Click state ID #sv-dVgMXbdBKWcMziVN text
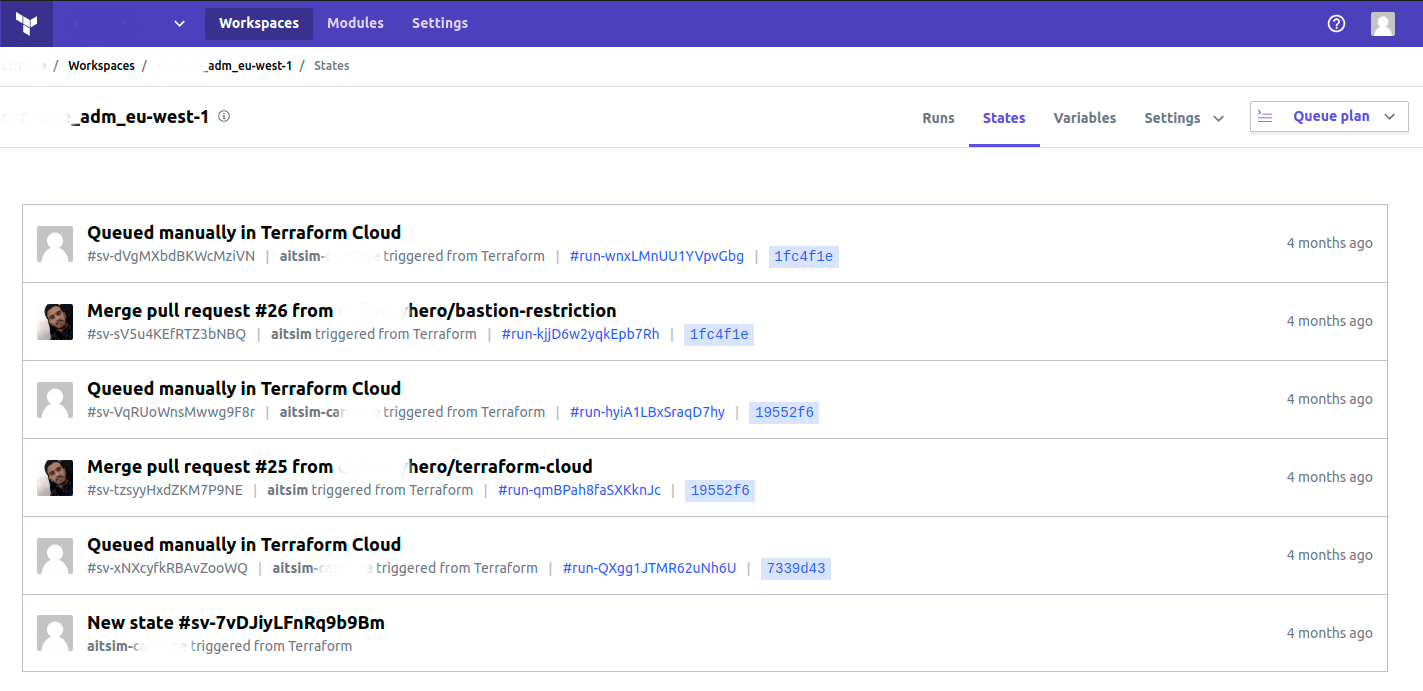The image size is (1423, 691). pos(171,256)
